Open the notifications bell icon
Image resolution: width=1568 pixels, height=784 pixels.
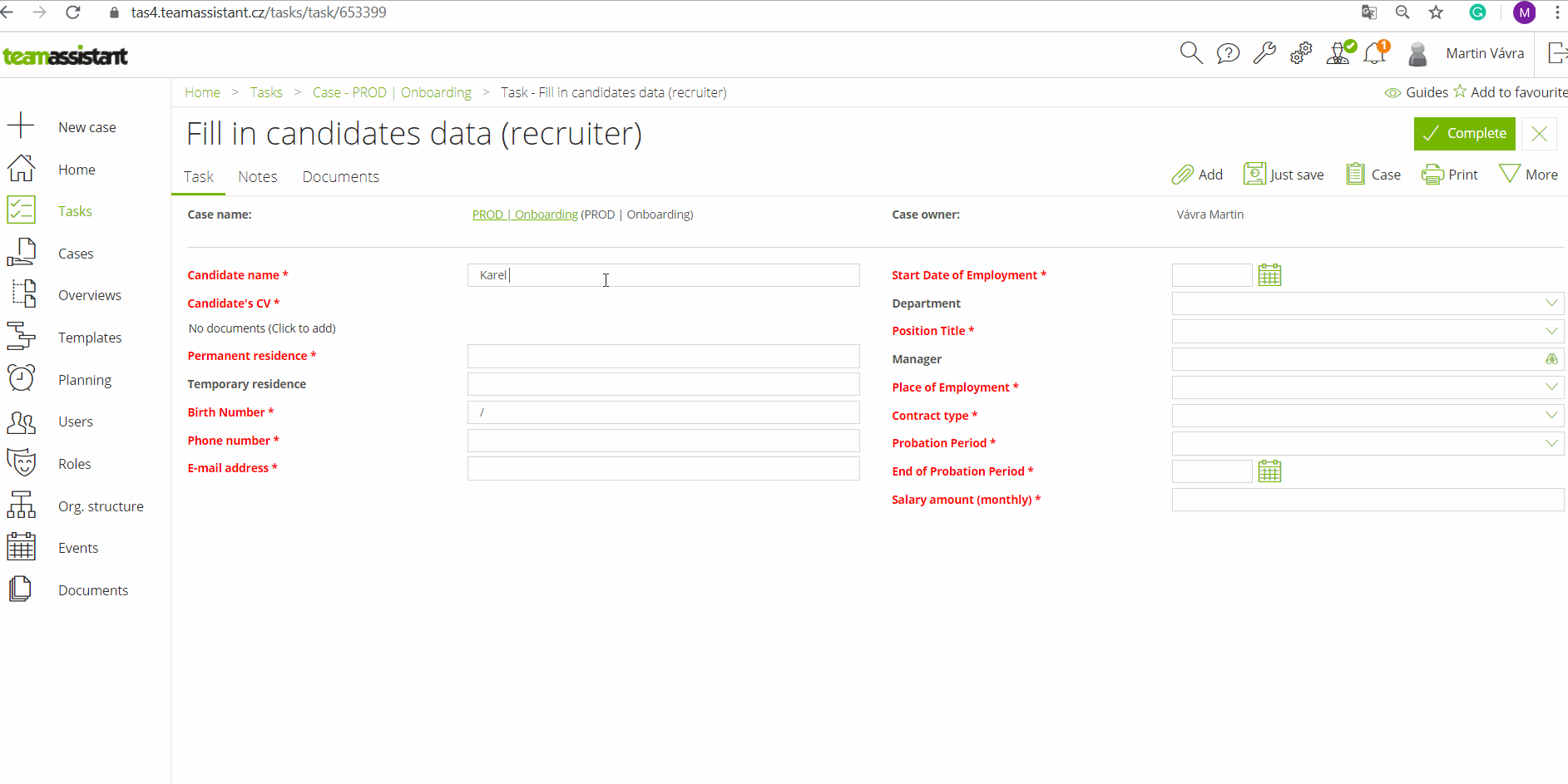(x=1377, y=52)
